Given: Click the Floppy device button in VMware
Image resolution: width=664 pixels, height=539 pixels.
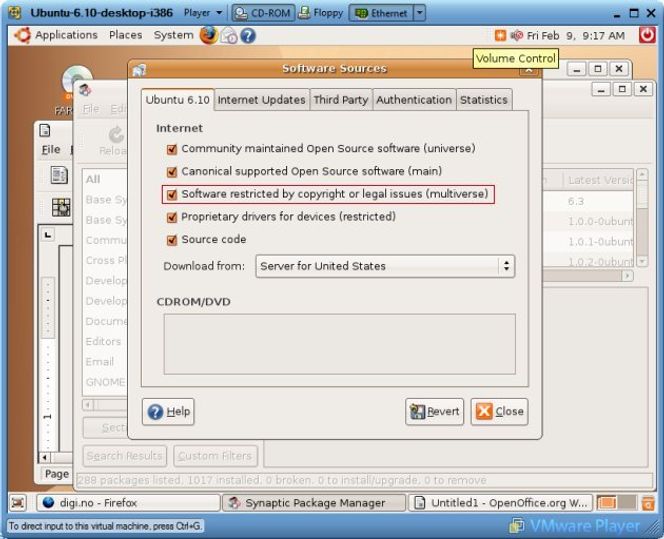Looking at the screenshot, I should click(x=321, y=13).
